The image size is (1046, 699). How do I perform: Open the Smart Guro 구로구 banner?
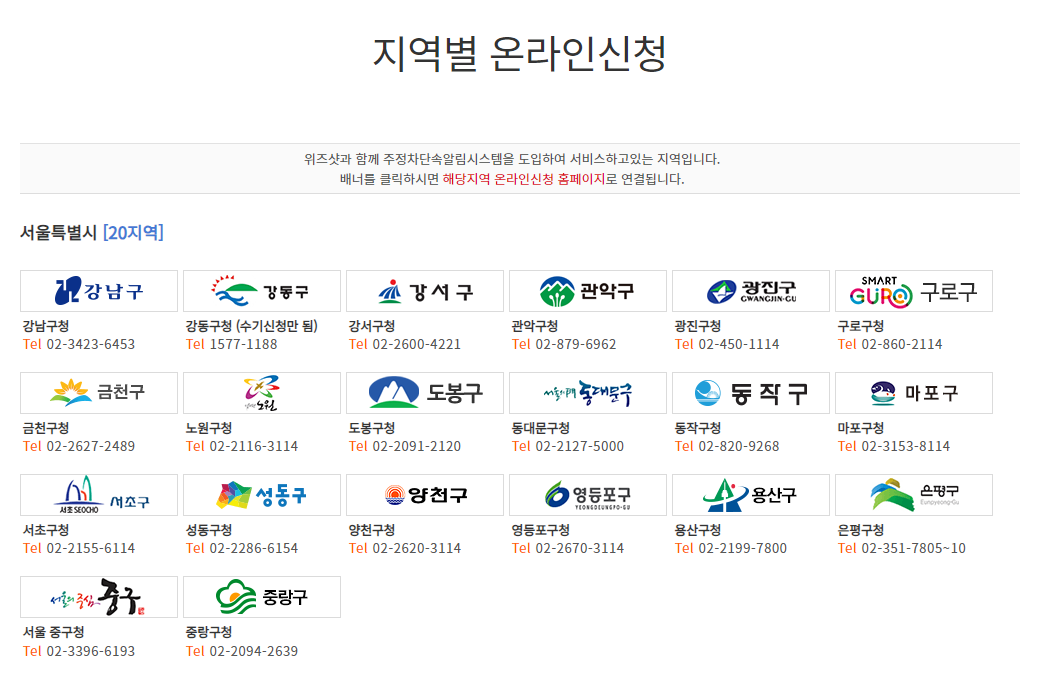click(914, 291)
